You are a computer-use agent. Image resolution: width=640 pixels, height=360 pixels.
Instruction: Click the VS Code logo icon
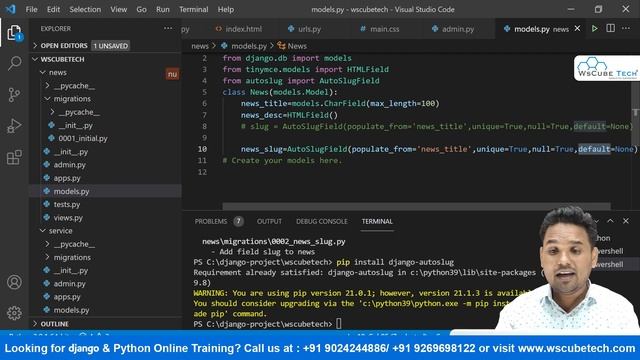coord(11,9)
